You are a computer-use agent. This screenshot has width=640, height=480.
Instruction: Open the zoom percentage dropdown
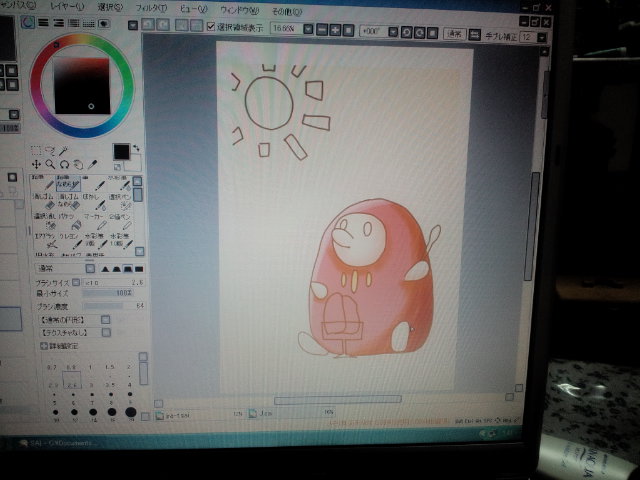tap(308, 29)
